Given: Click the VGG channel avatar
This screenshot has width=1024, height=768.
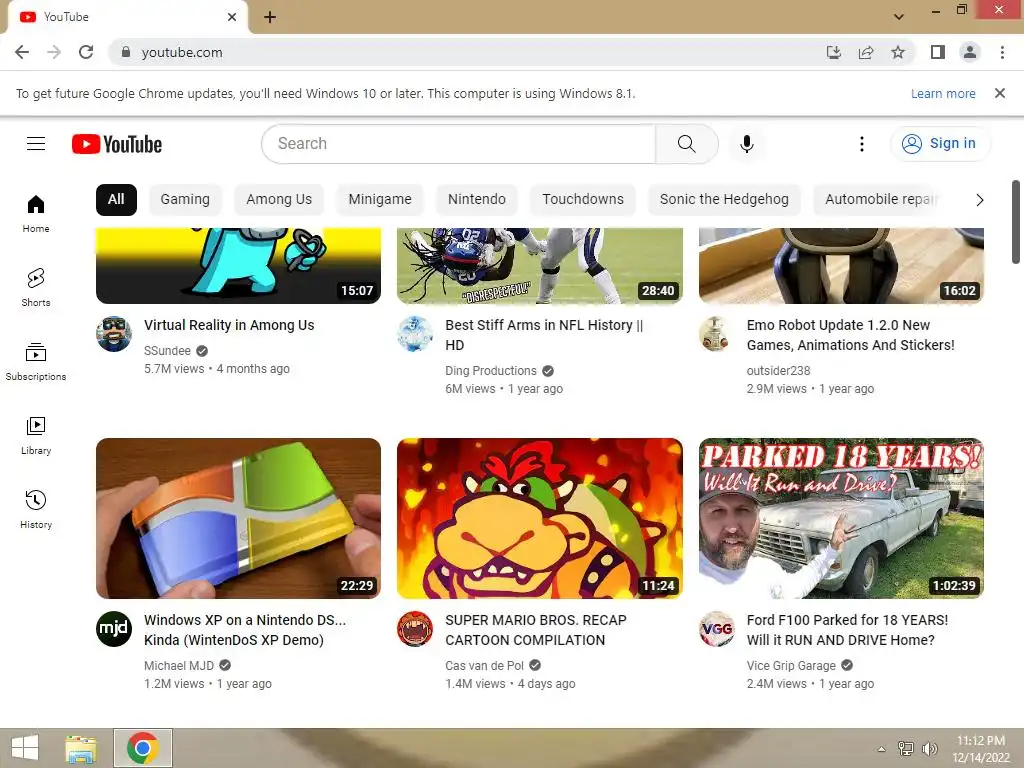Looking at the screenshot, I should tap(716, 629).
